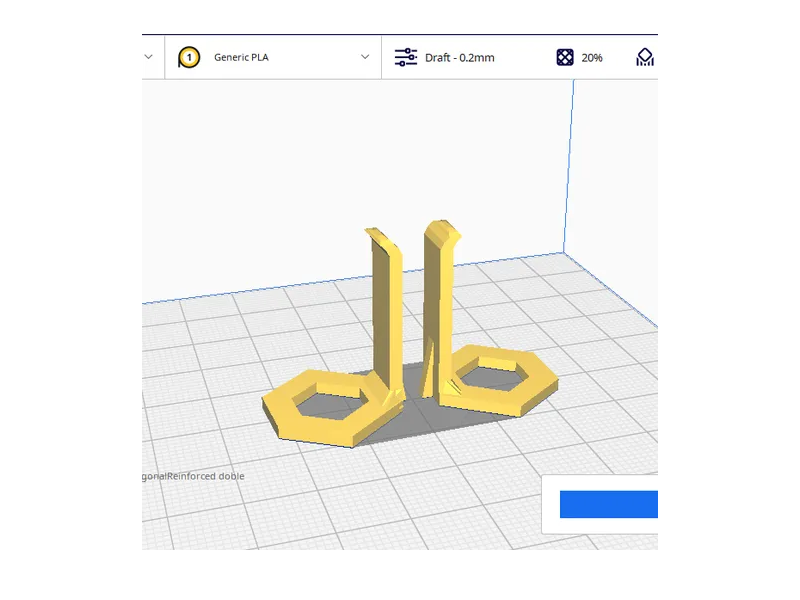Screen dimensions: 800x600
Task: Expand the Generic PLA chevron arrow
Action: tap(365, 57)
